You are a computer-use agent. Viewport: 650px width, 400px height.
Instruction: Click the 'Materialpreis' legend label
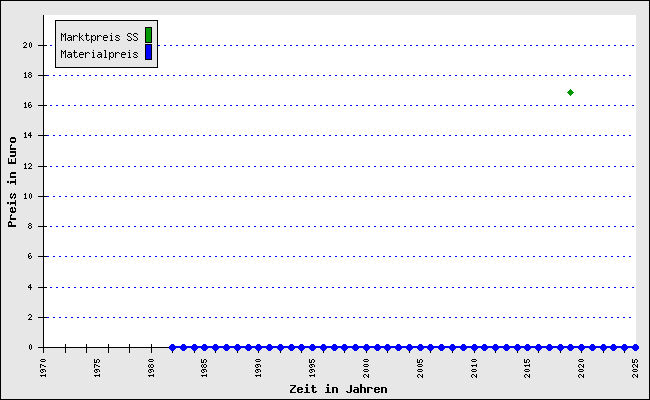click(99, 54)
